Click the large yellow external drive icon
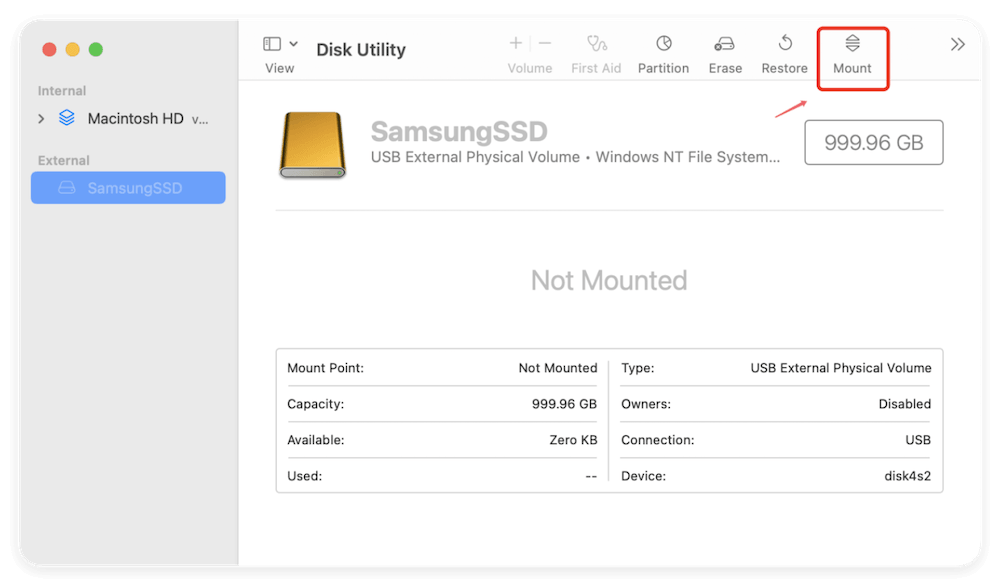 (x=312, y=145)
